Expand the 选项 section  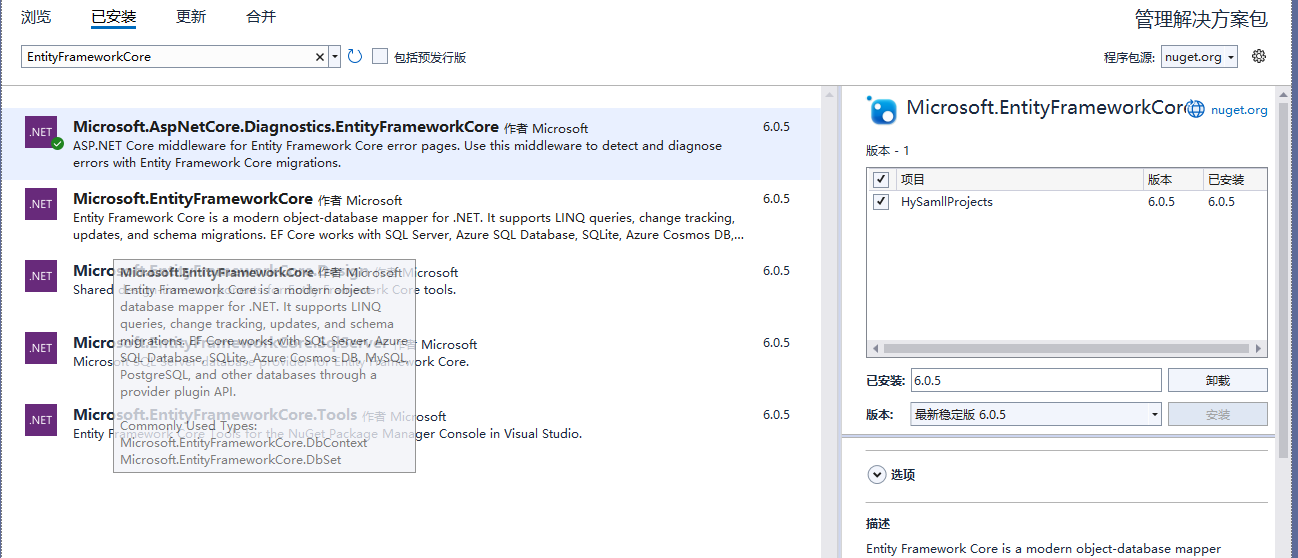pos(877,475)
